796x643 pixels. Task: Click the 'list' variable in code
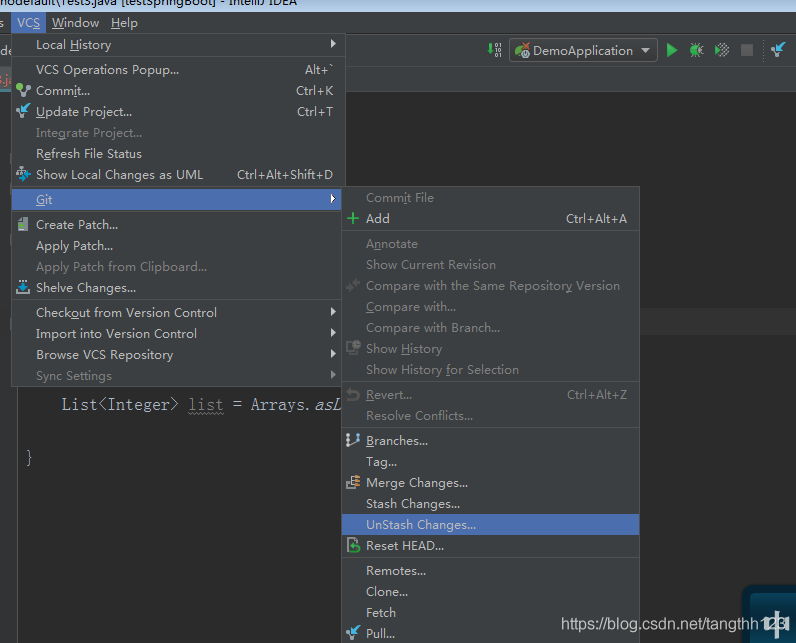[206, 404]
